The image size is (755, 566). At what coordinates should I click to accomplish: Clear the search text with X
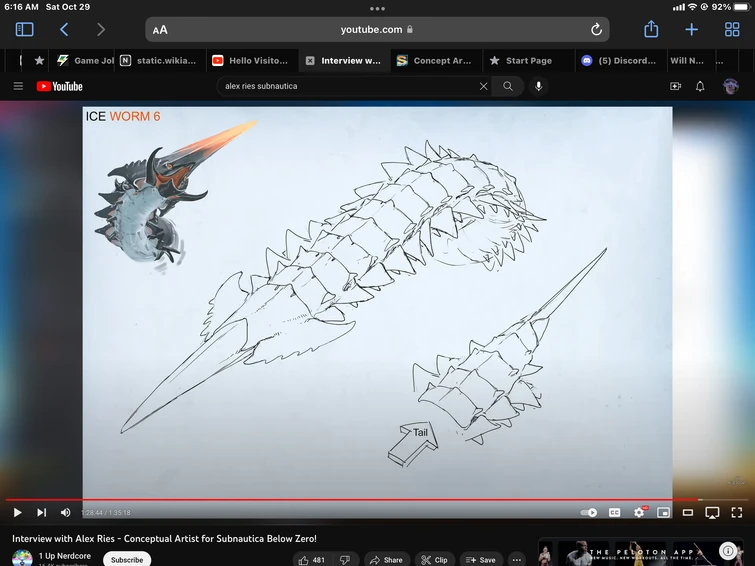click(483, 86)
